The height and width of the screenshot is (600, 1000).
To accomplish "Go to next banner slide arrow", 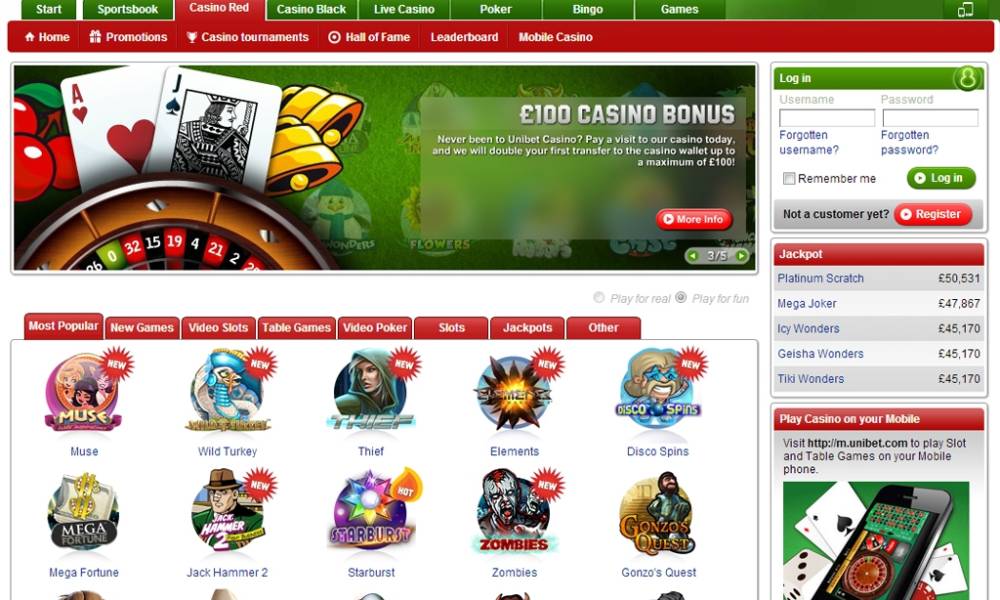I will [741, 256].
